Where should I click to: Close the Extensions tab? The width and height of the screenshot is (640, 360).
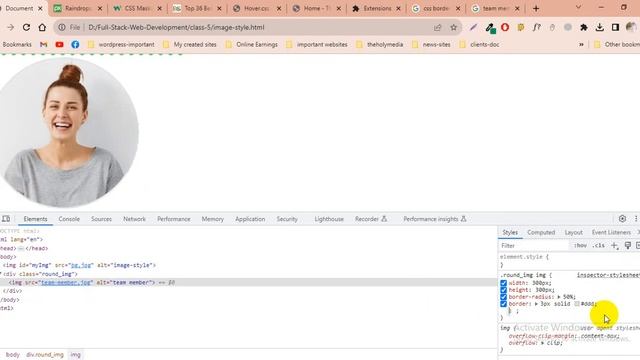pos(398,8)
